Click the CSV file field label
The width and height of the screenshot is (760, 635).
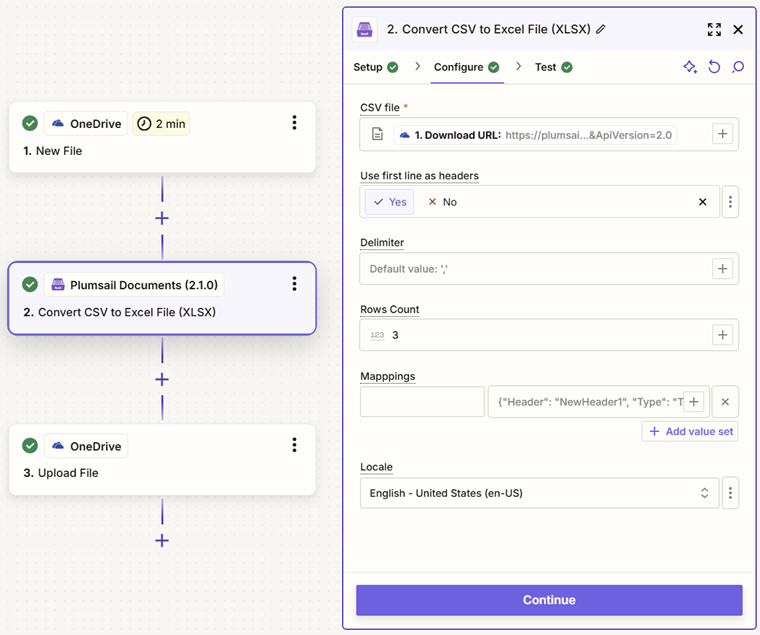[x=380, y=108]
